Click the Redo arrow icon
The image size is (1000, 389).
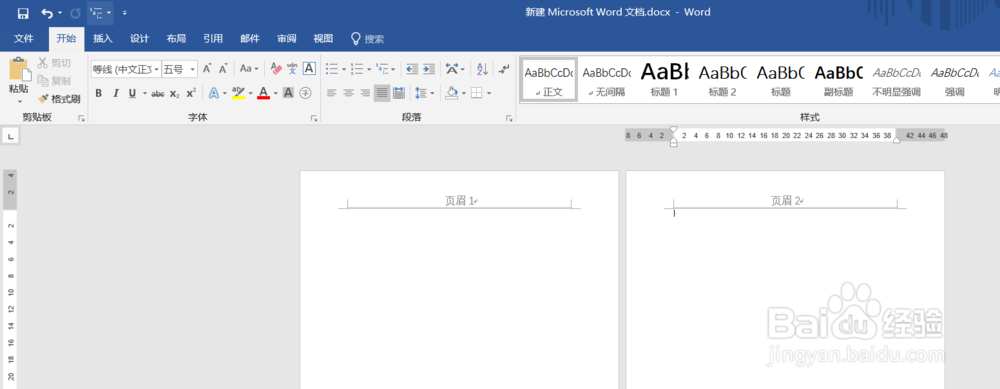click(75, 13)
